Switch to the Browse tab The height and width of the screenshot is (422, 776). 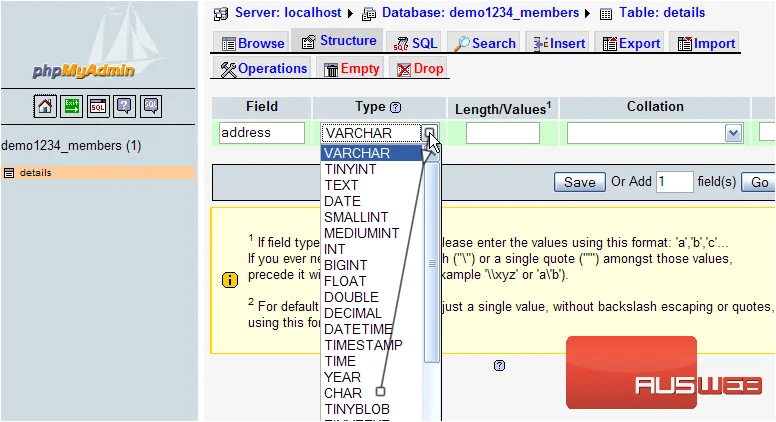pyautogui.click(x=253, y=44)
